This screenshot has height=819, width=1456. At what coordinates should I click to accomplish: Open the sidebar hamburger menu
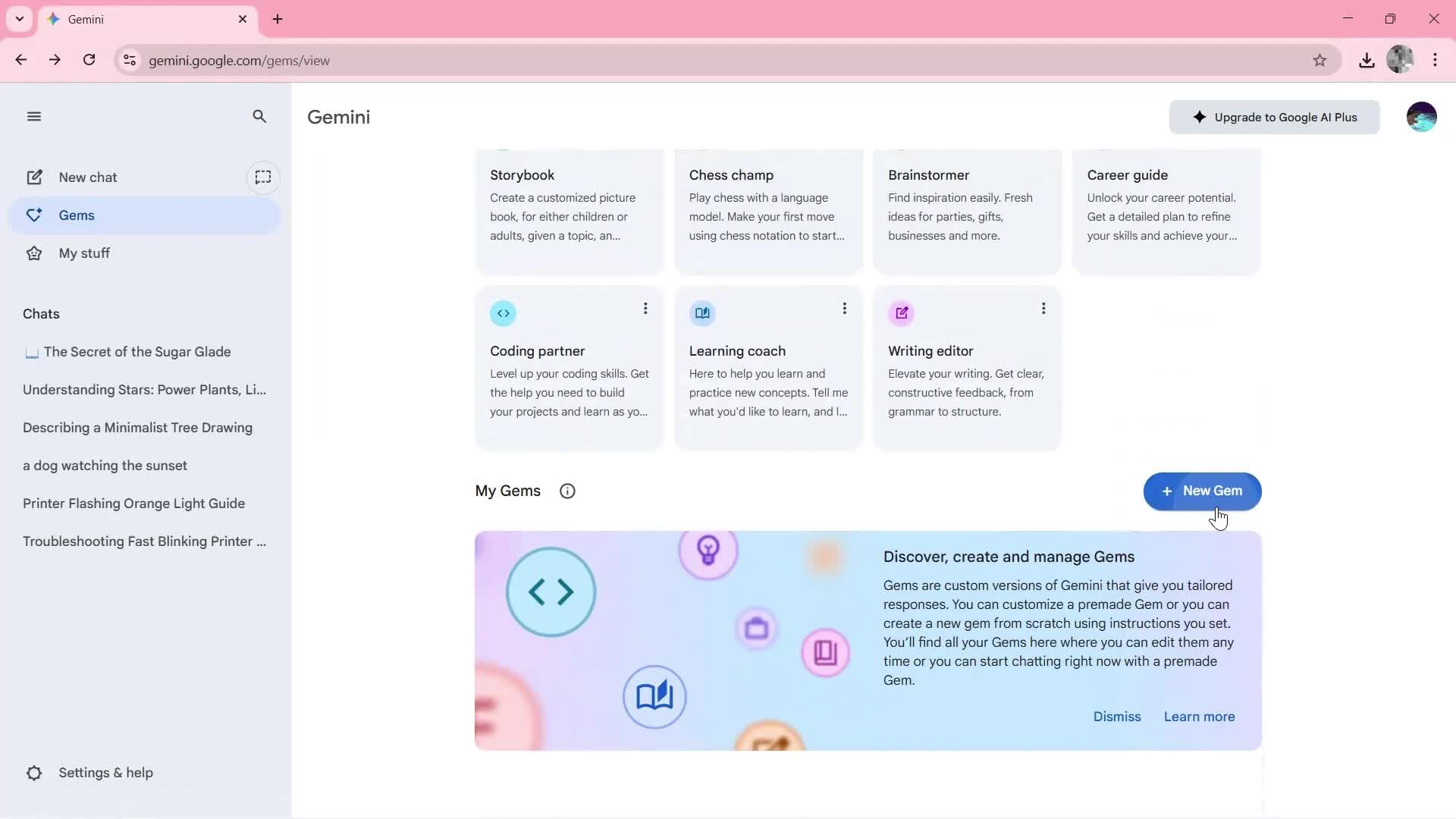click(34, 116)
